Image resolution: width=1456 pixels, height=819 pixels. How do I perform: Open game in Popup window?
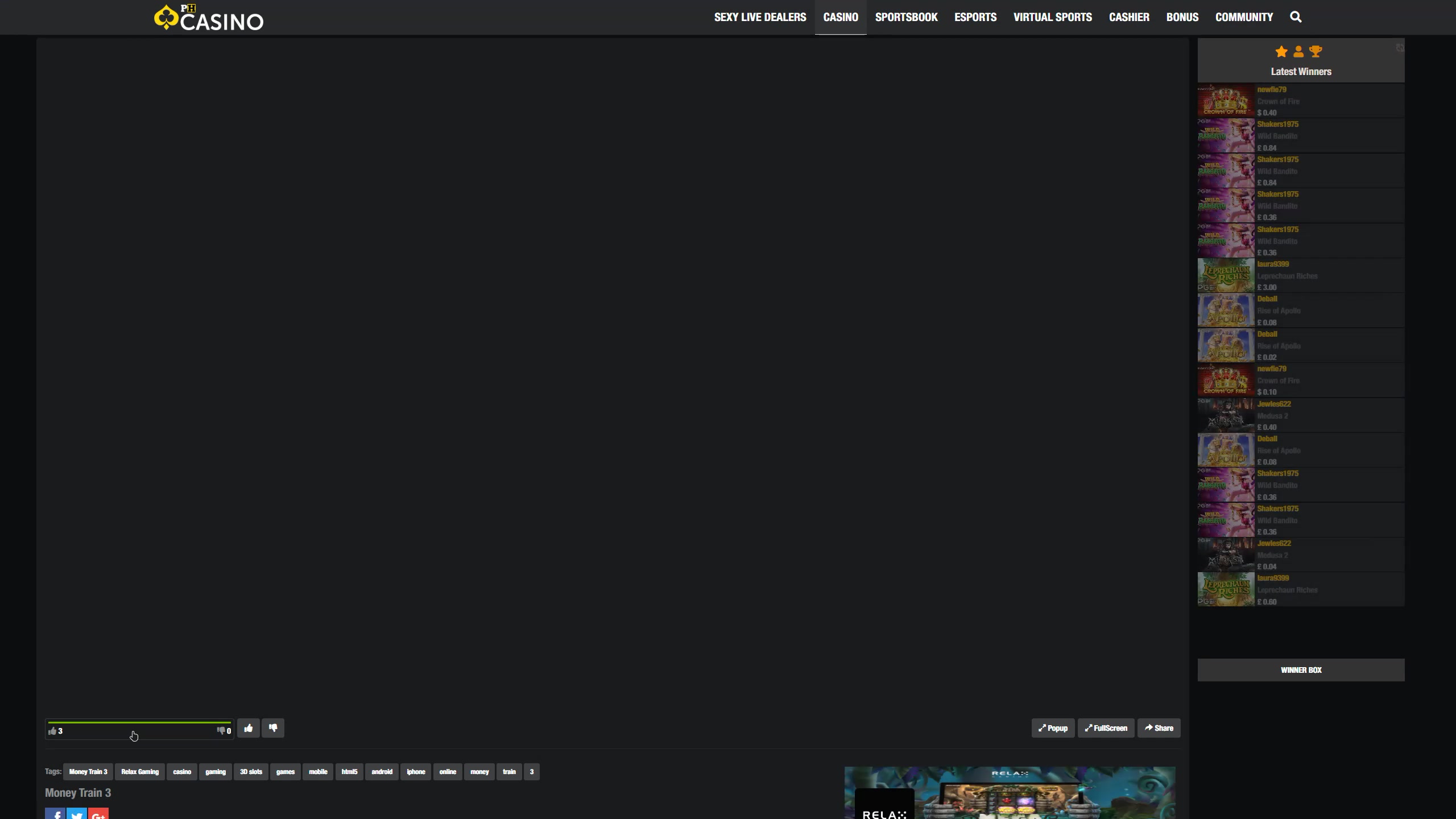point(1053,728)
